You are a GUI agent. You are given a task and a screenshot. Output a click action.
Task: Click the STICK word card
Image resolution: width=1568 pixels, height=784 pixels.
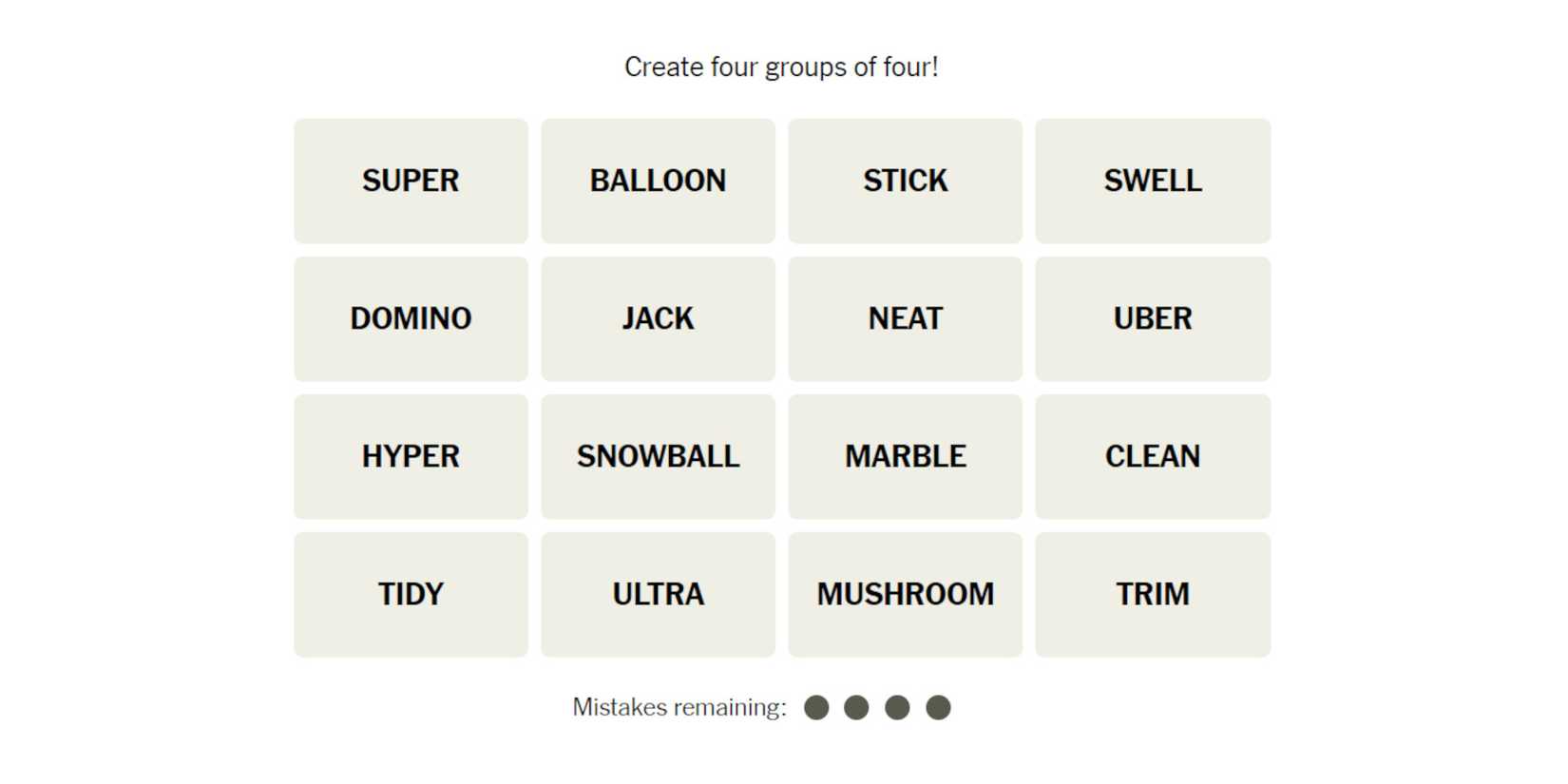[x=905, y=181]
